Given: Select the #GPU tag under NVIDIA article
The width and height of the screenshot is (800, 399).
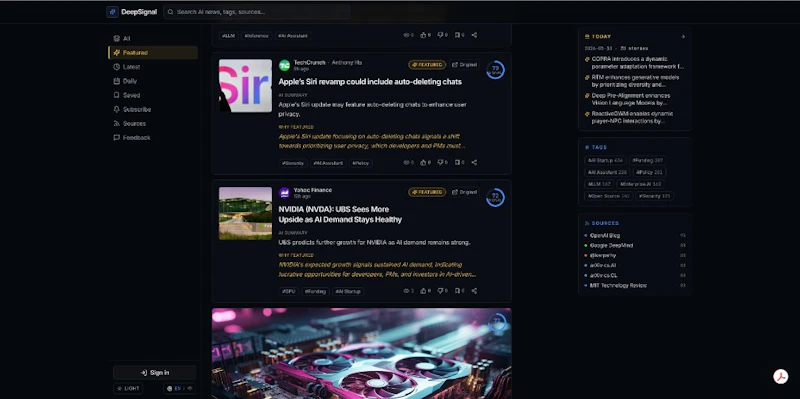Looking at the screenshot, I should pos(289,291).
